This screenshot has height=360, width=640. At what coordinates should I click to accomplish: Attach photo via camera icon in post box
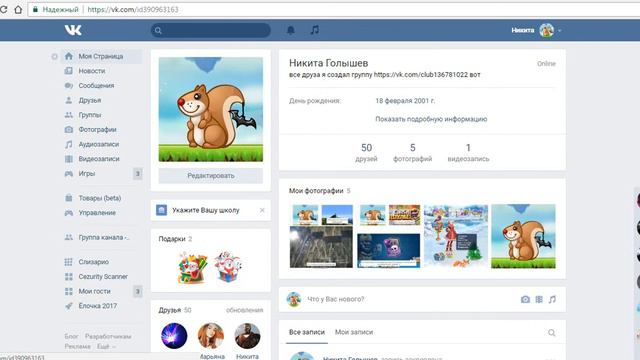tap(525, 300)
